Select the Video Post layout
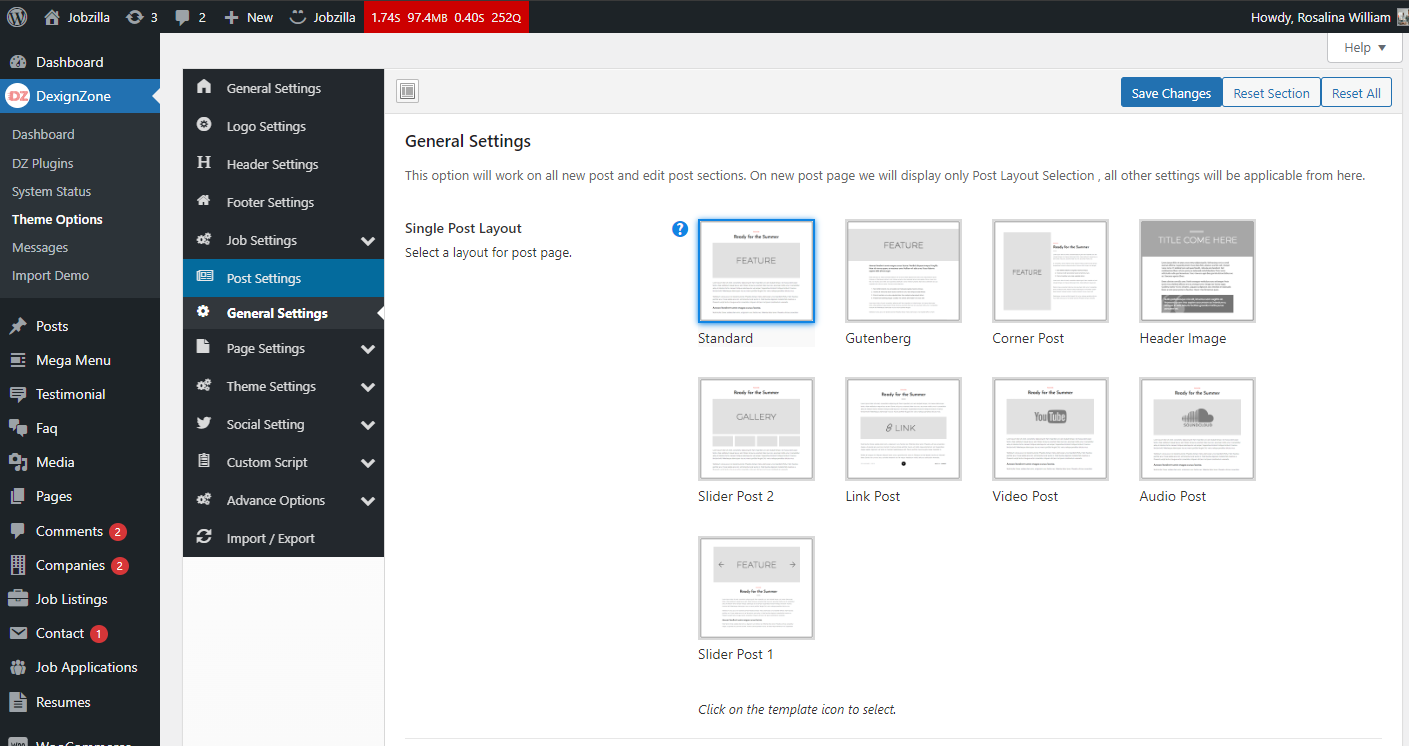Viewport: 1409px width, 746px height. [x=1050, y=429]
